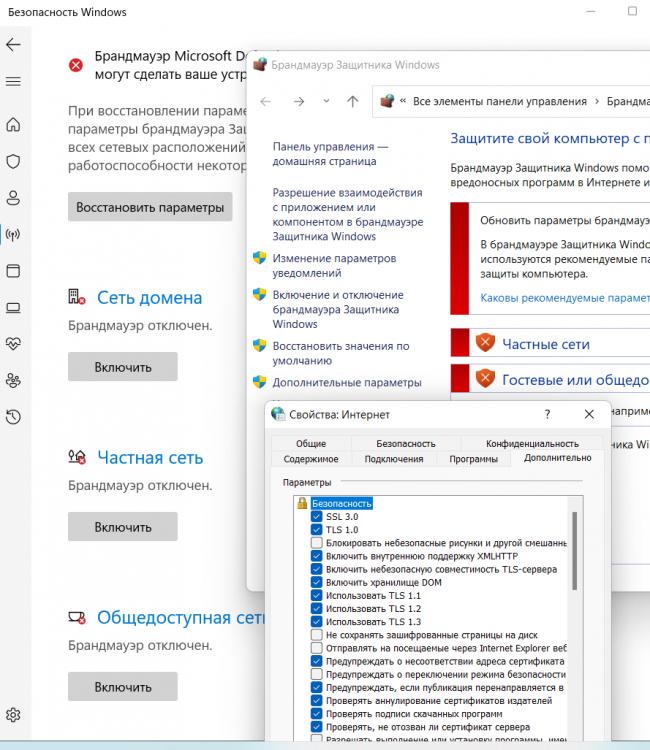Click the red shield icon next to Частные сети

485,342
